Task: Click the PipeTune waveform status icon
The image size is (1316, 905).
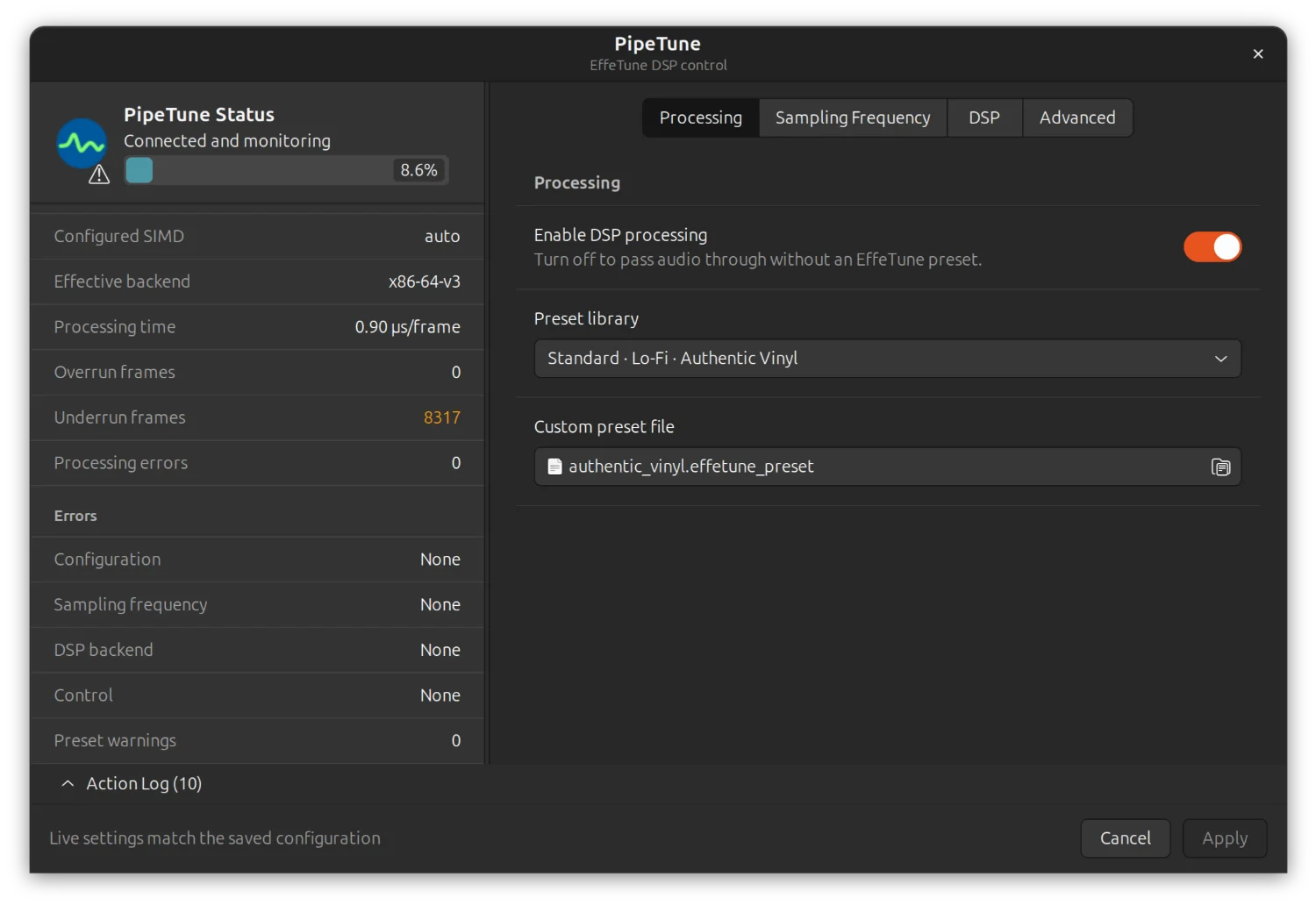Action: (x=82, y=143)
